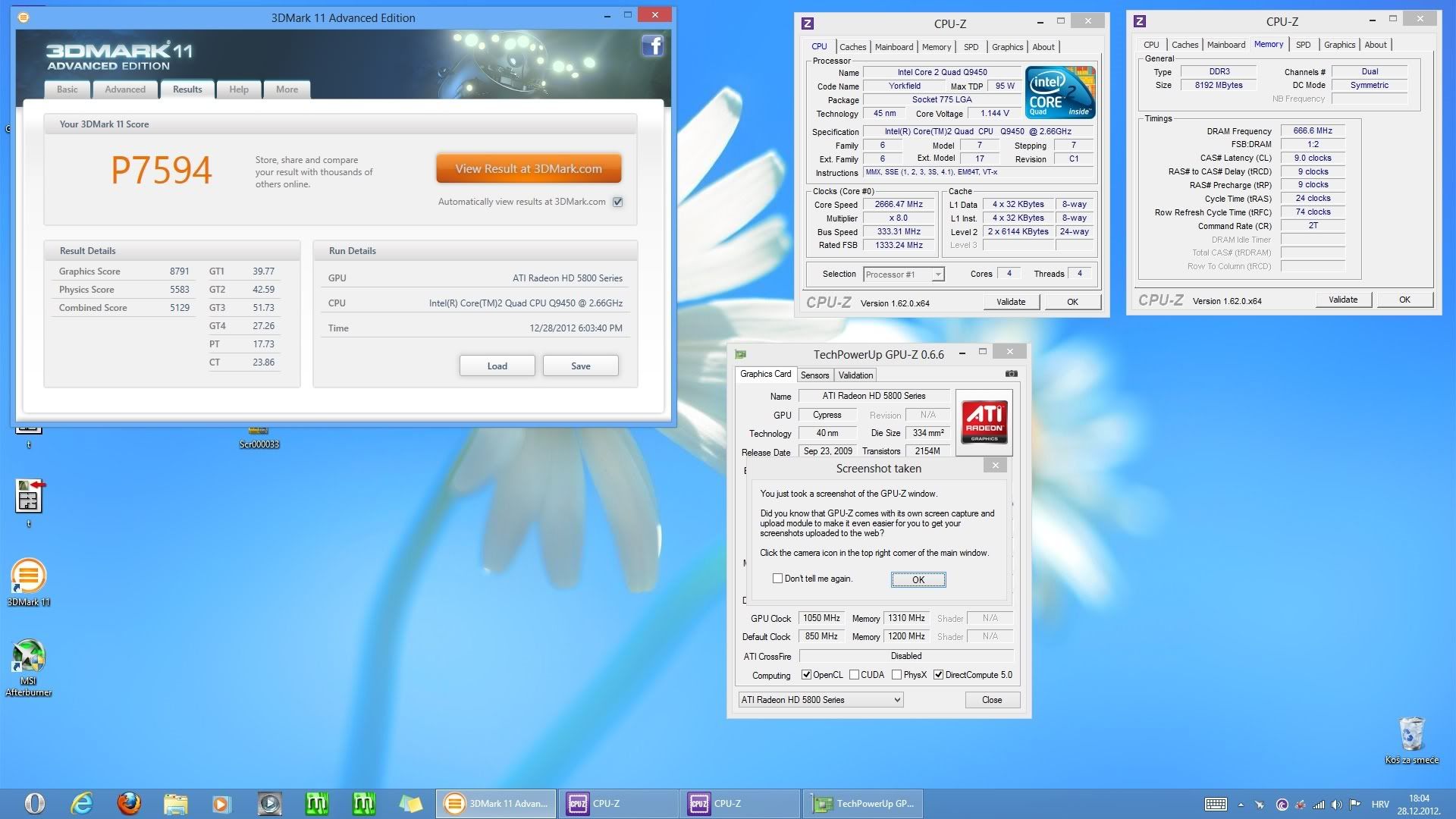1456x819 pixels.
Task: Click the HRV language indicator
Action: click(x=1380, y=804)
